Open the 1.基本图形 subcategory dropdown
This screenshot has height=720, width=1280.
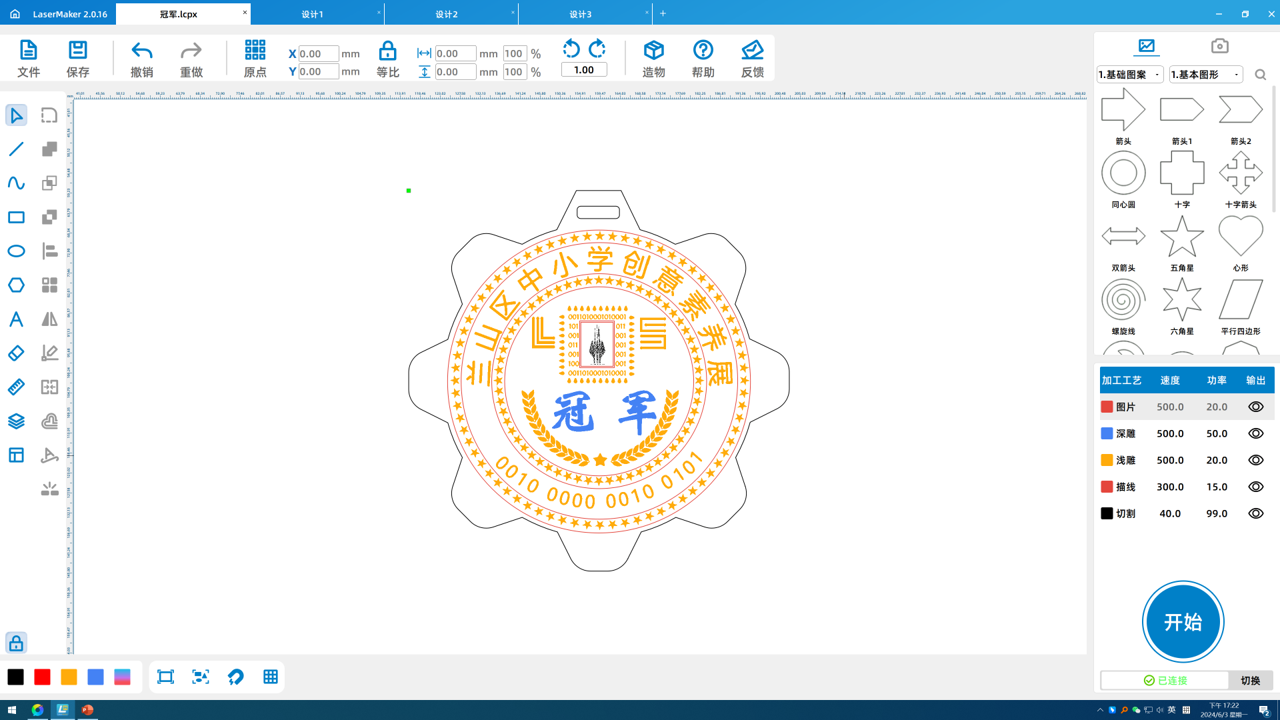click(x=1206, y=75)
